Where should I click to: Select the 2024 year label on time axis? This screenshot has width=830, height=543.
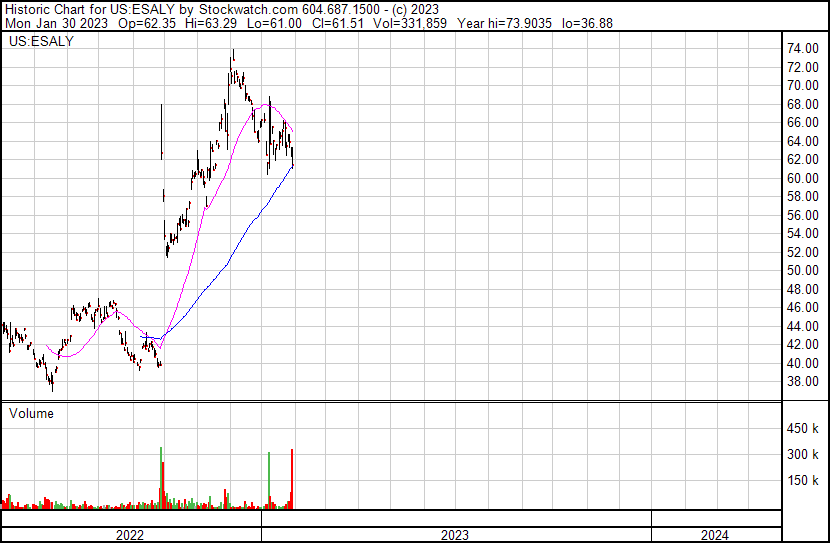point(715,535)
